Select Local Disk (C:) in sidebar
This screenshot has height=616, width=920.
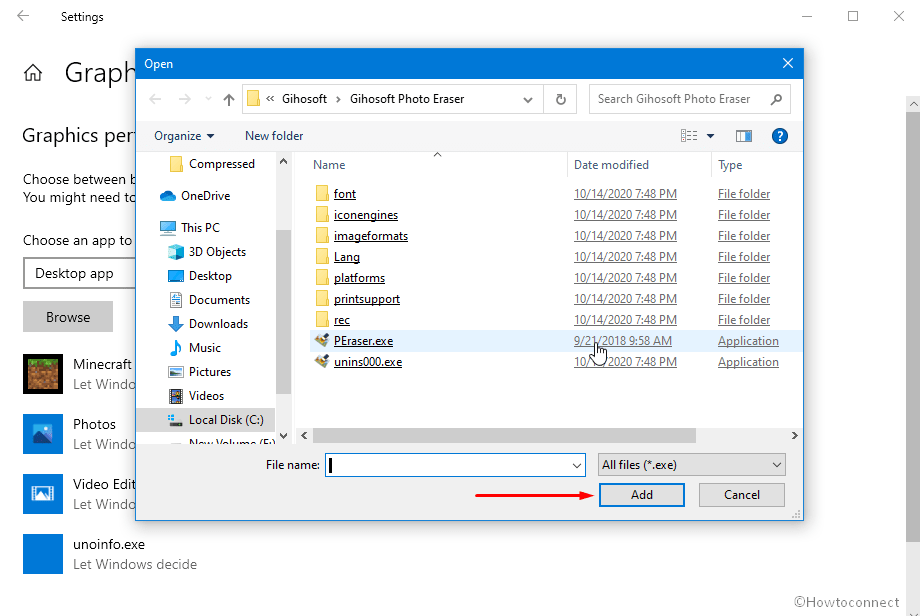coord(205,420)
